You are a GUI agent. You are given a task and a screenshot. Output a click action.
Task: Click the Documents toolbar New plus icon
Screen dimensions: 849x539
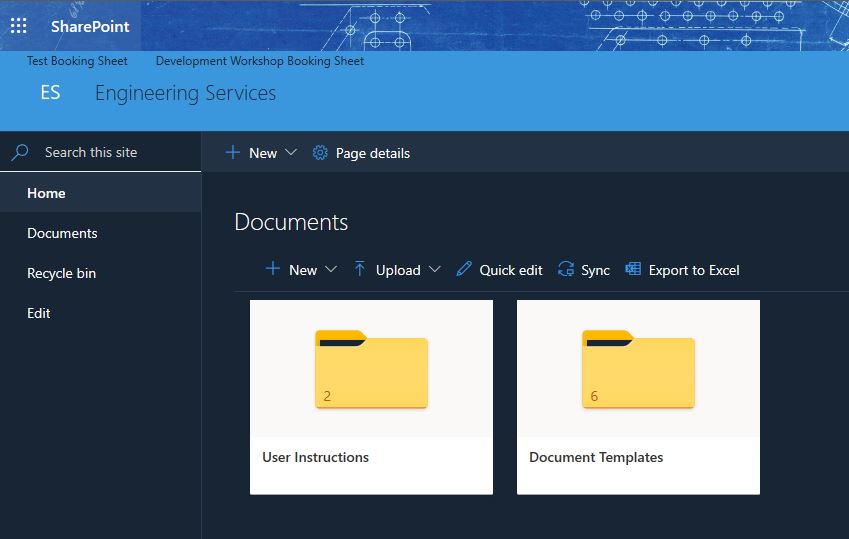(273, 268)
